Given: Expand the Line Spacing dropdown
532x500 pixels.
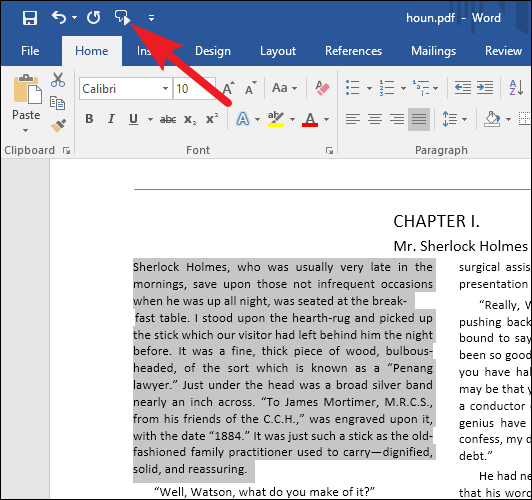Looking at the screenshot, I should [x=464, y=119].
